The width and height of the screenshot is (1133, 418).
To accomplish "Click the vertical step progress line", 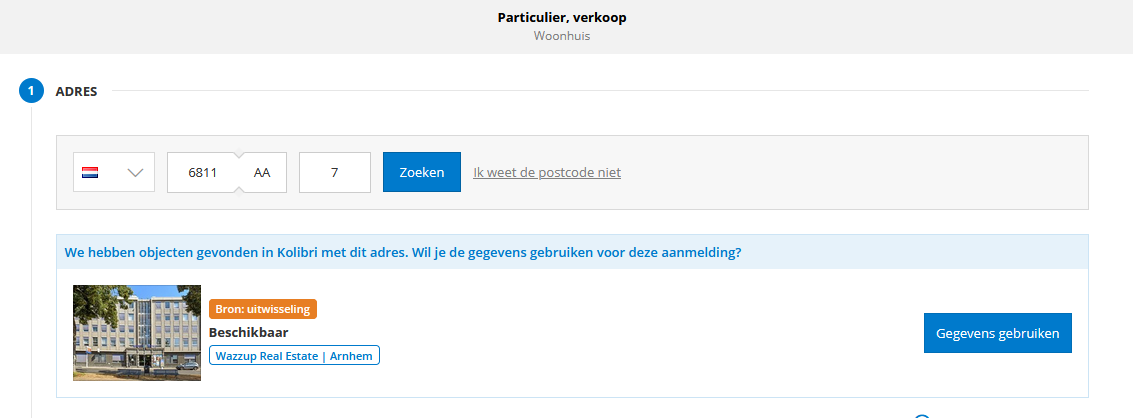I will click(32, 260).
